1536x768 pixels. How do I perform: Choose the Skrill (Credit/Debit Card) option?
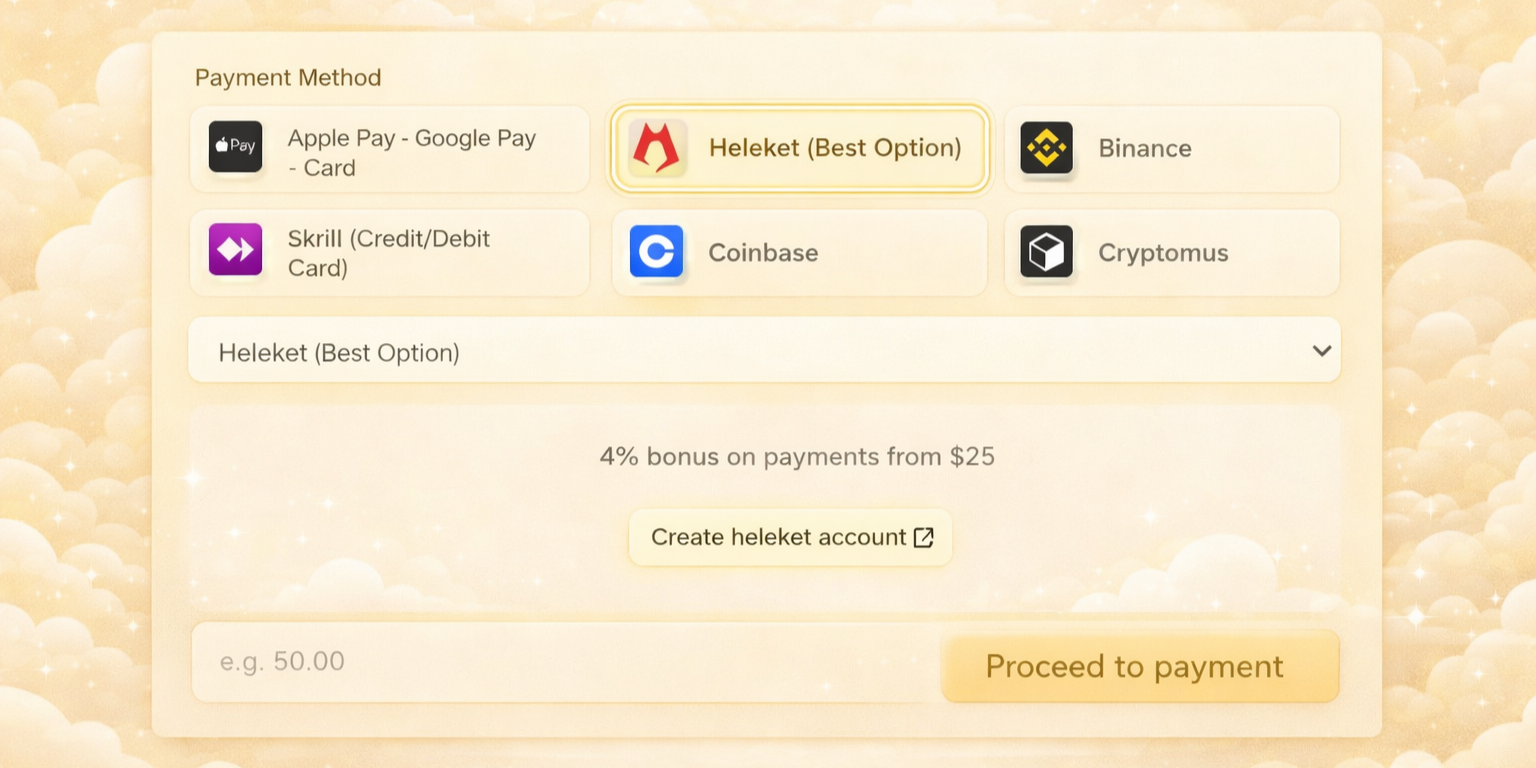390,252
